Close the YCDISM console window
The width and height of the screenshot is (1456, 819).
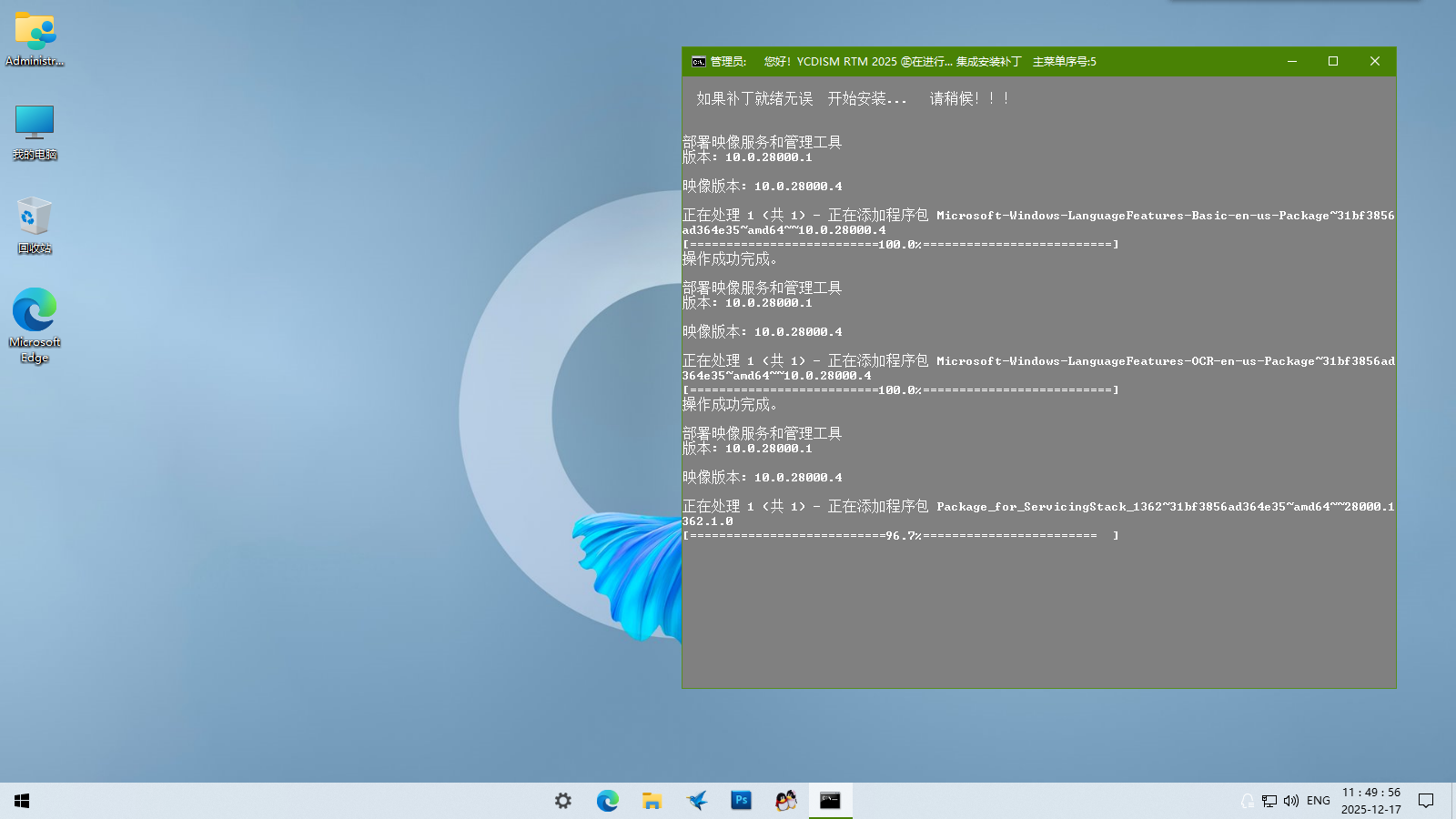1375,62
